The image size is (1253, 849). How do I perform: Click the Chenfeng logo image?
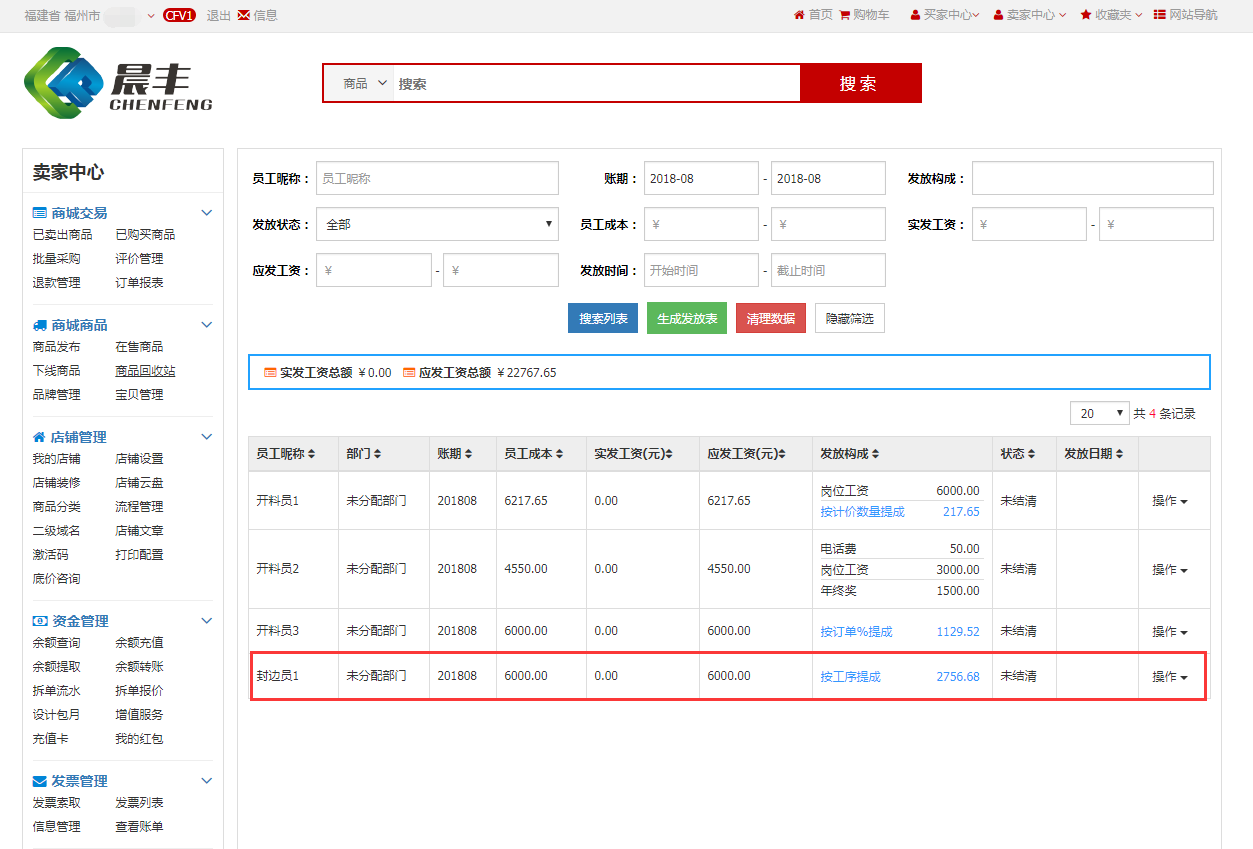coord(118,83)
